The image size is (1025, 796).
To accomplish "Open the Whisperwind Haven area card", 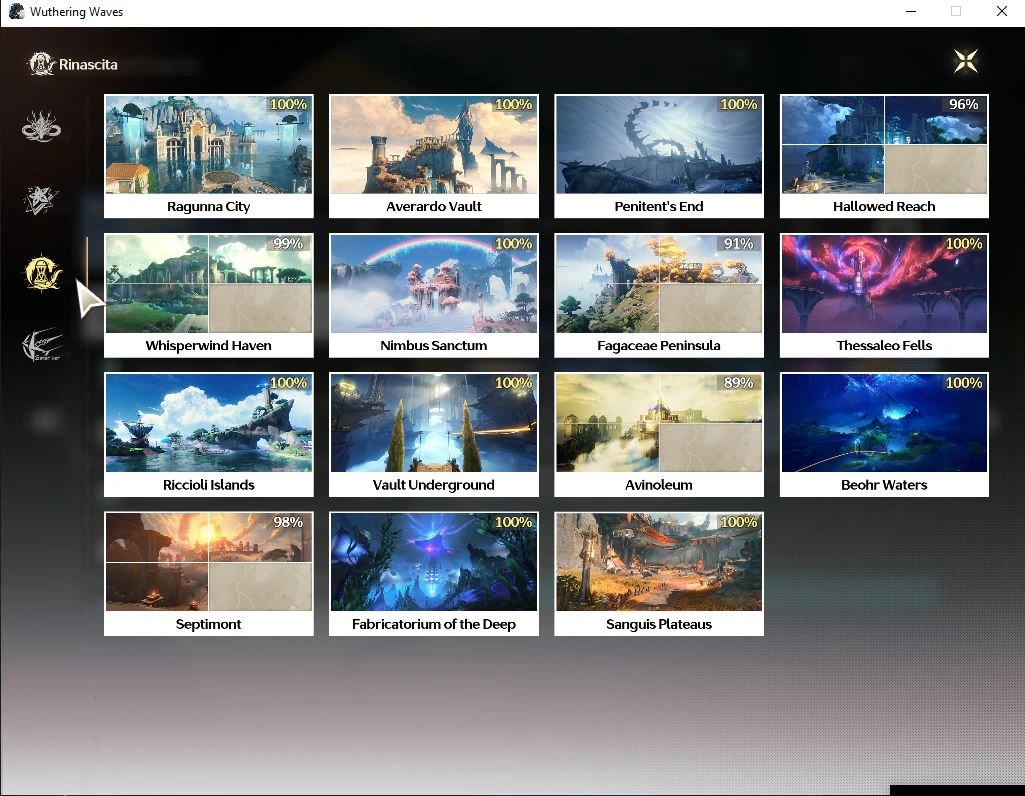I will [x=209, y=295].
